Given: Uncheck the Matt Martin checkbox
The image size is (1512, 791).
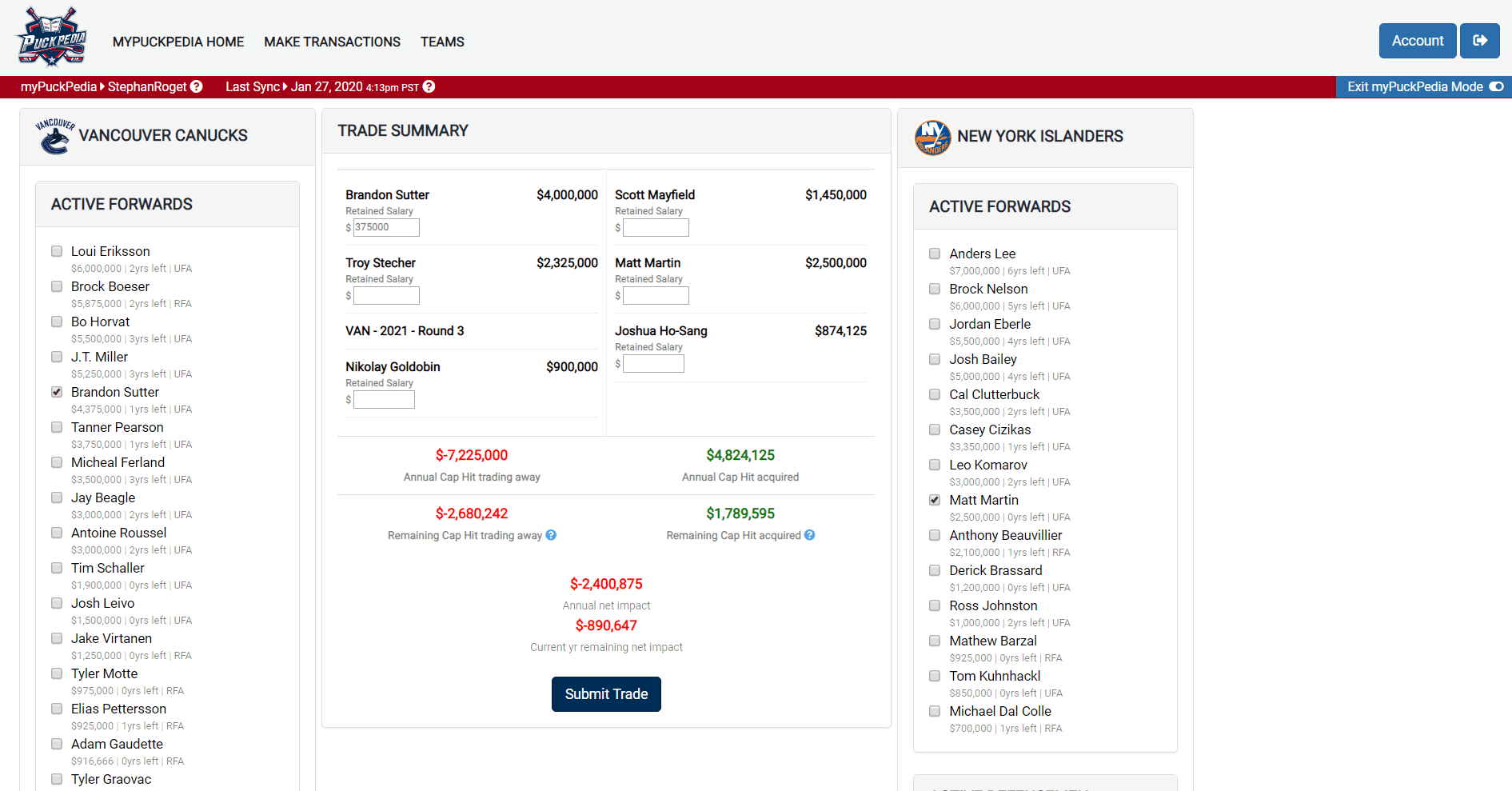Looking at the screenshot, I should (935, 500).
